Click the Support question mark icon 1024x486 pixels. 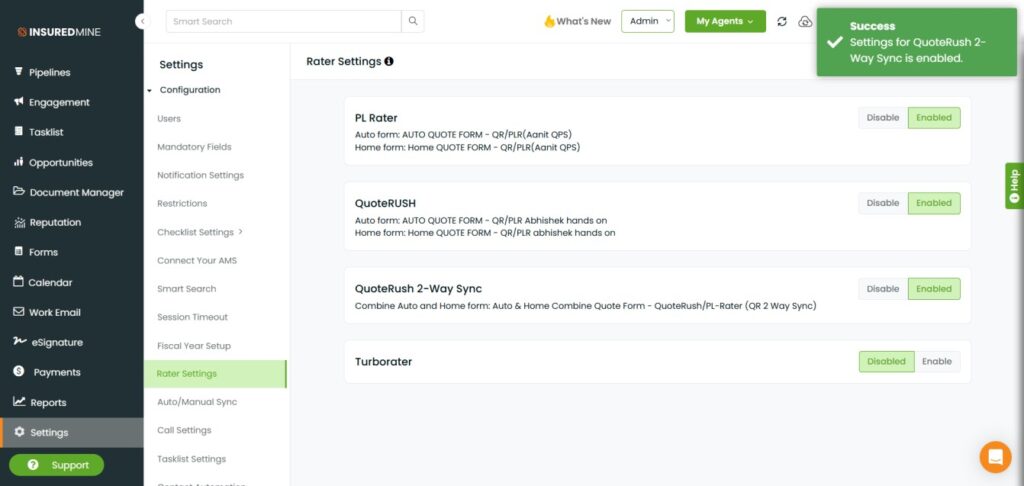click(x=33, y=465)
